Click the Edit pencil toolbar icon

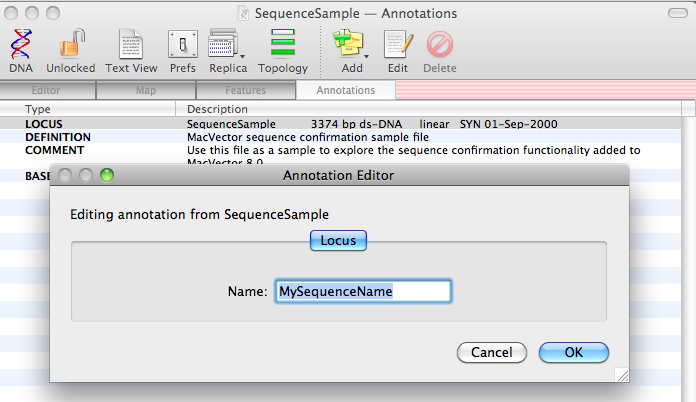tap(398, 44)
